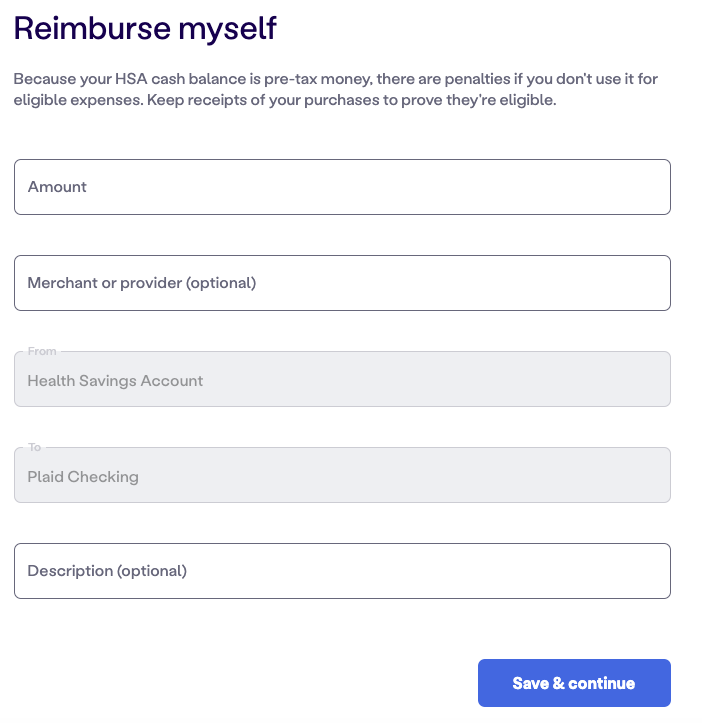
Task: Click the disabled From account field
Action: pos(342,379)
